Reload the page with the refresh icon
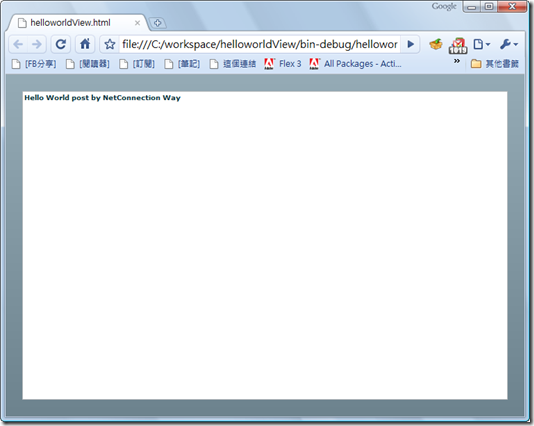This screenshot has width=534, height=426. point(61,44)
